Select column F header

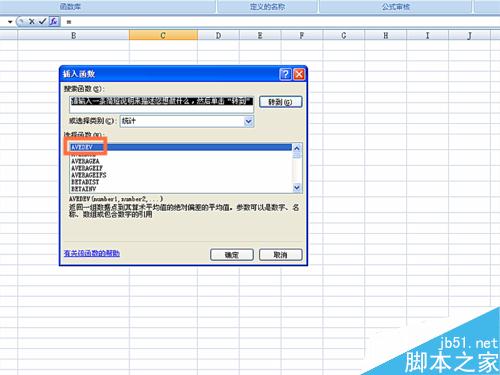click(302, 35)
